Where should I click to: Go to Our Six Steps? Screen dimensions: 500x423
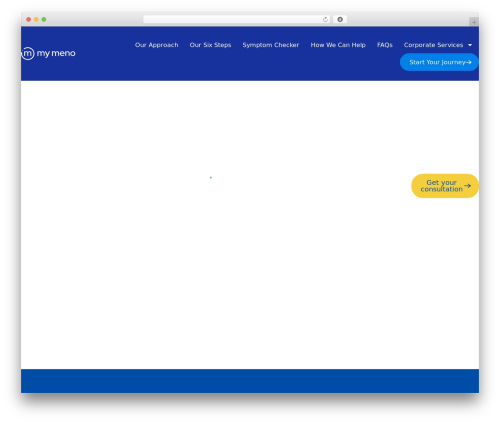pyautogui.click(x=210, y=45)
